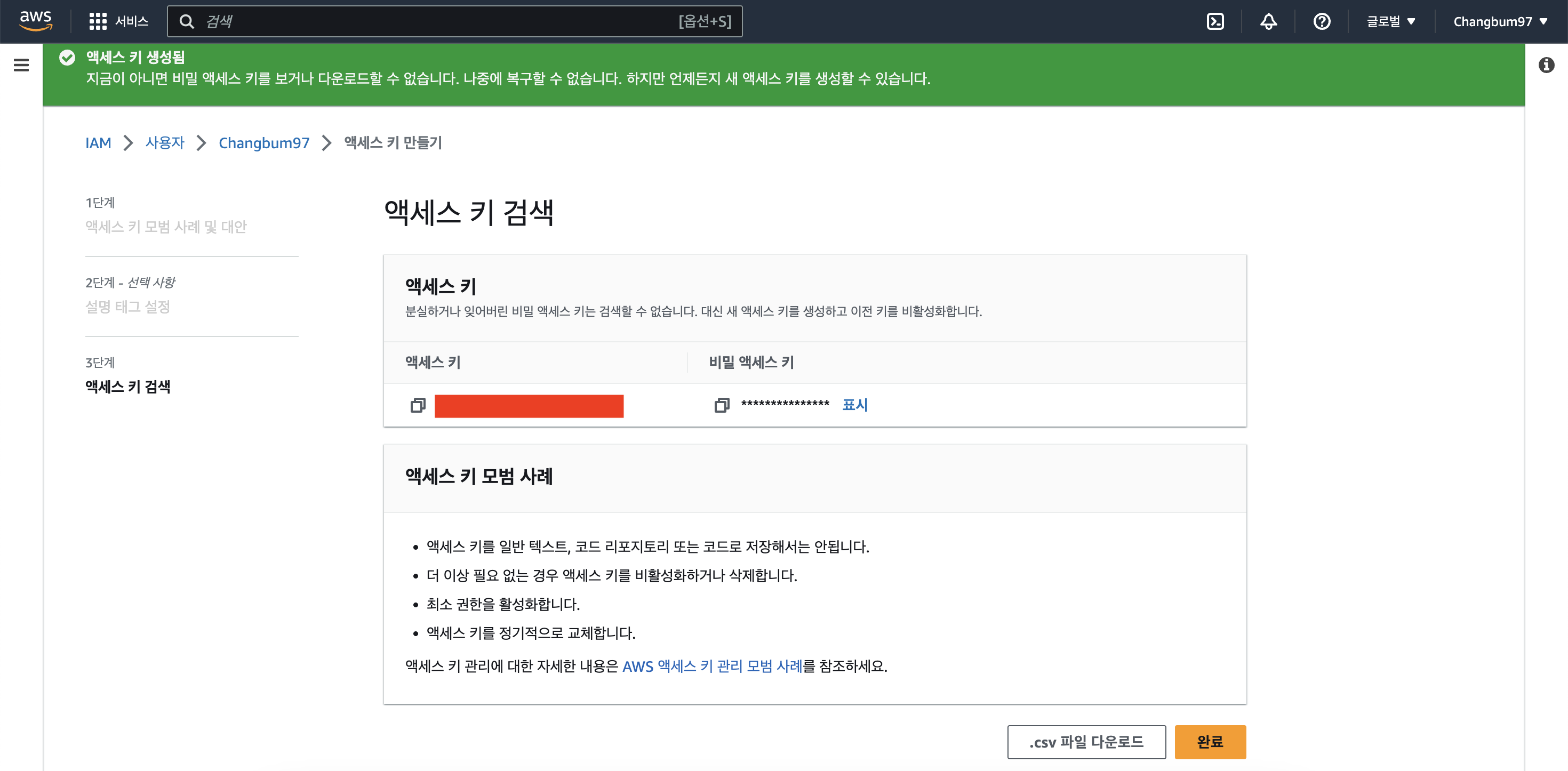
Task: Open AWS 액세스 키 관리 모범 사례 link
Action: (711, 666)
